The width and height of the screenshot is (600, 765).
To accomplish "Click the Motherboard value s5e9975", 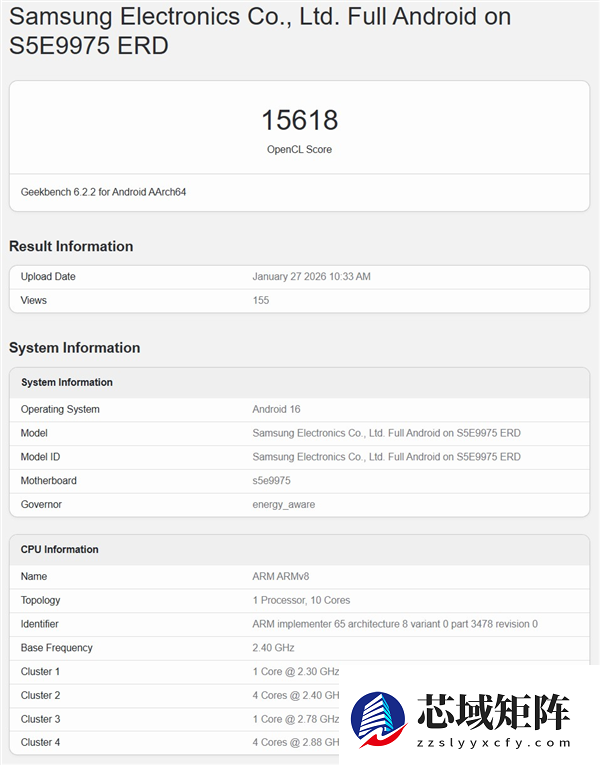I will pos(271,481).
